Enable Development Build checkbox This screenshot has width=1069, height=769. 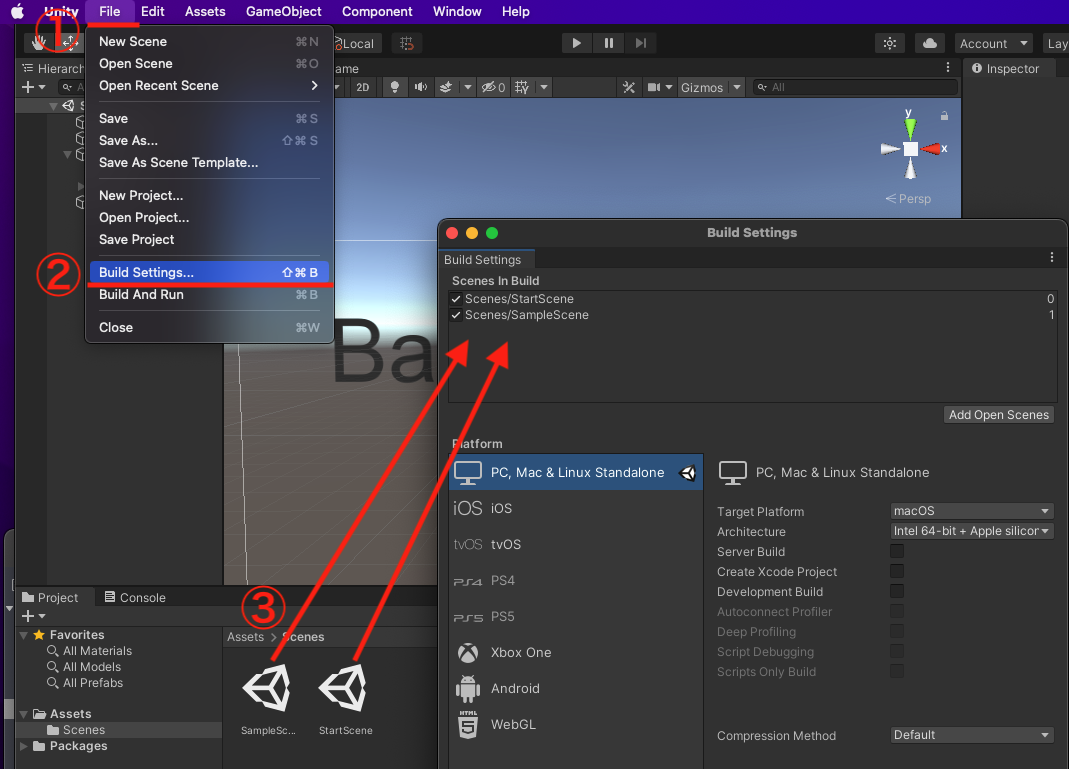coord(897,591)
